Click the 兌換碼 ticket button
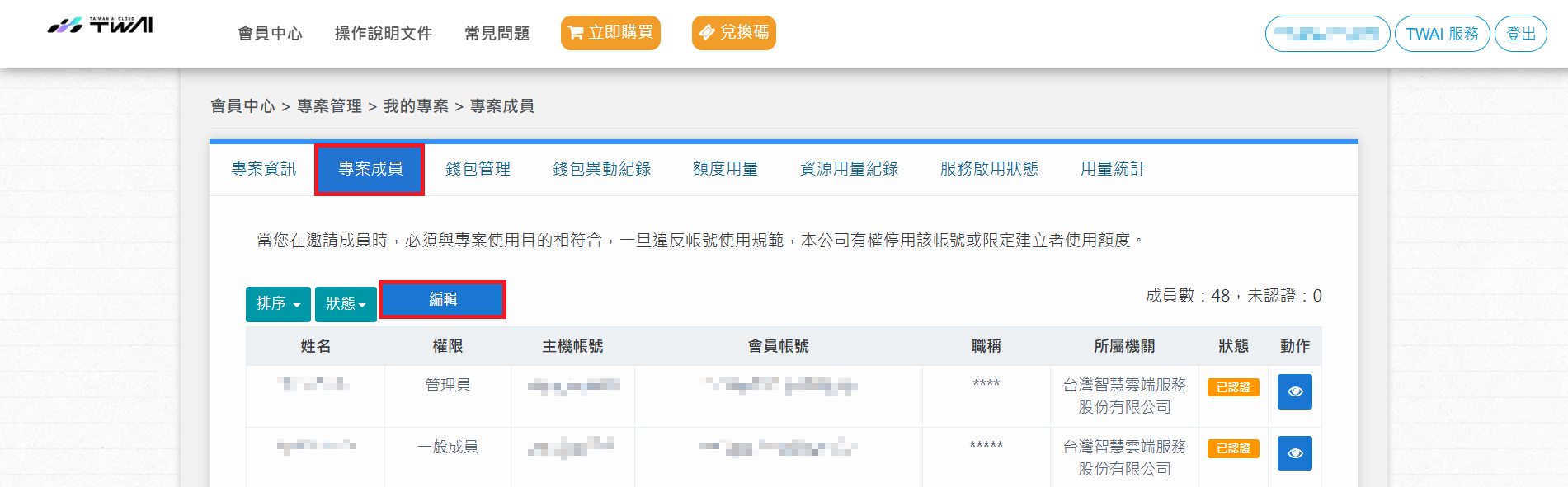The image size is (1568, 487). pos(733,33)
